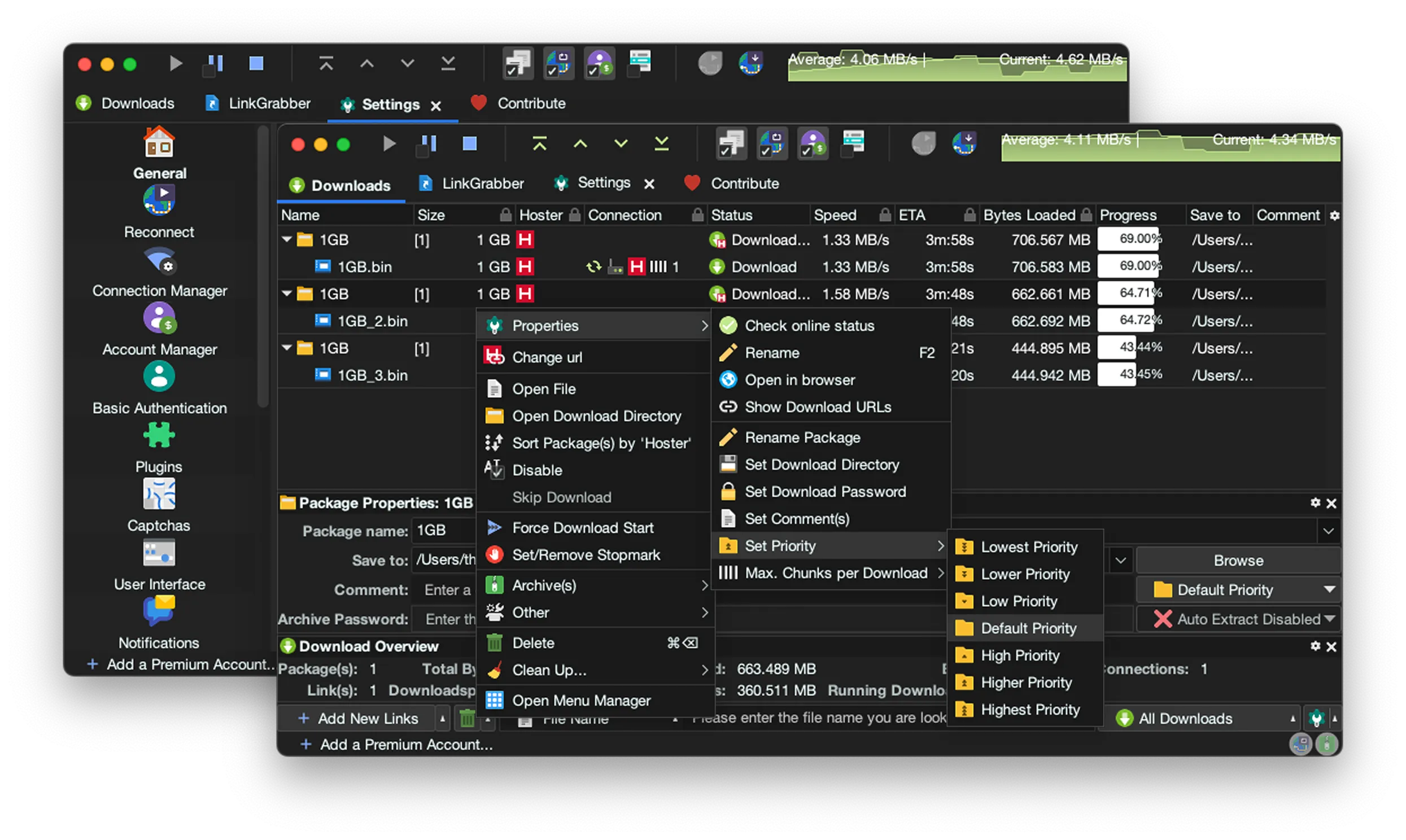Select Change url from context menu
Screen dimensions: 1406x840
pyautogui.click(x=595, y=357)
